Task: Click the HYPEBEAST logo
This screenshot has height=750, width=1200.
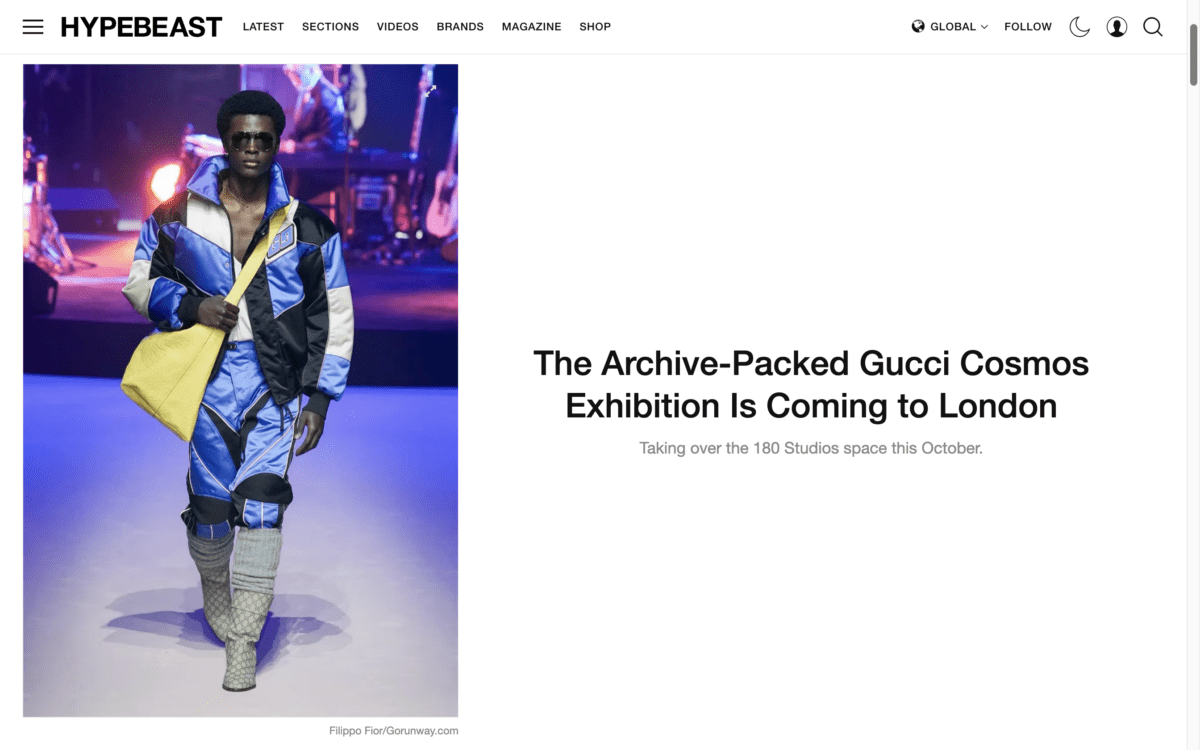Action: 141,27
